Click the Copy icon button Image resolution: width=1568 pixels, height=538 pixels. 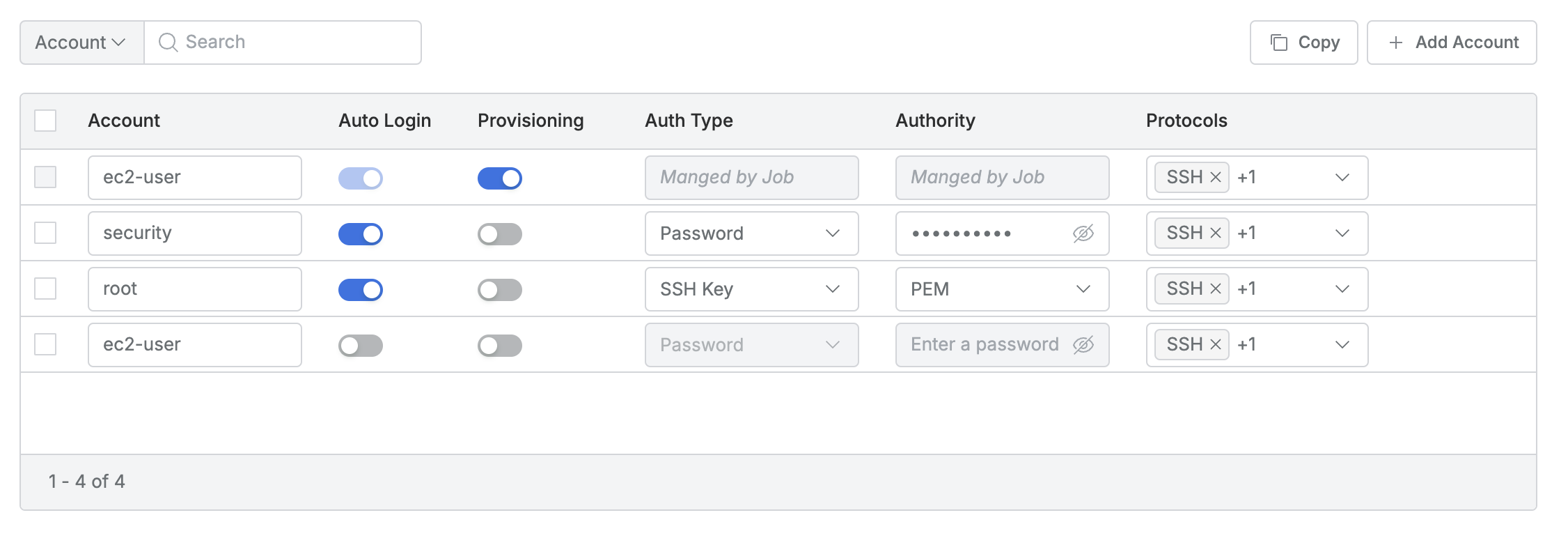1278,43
